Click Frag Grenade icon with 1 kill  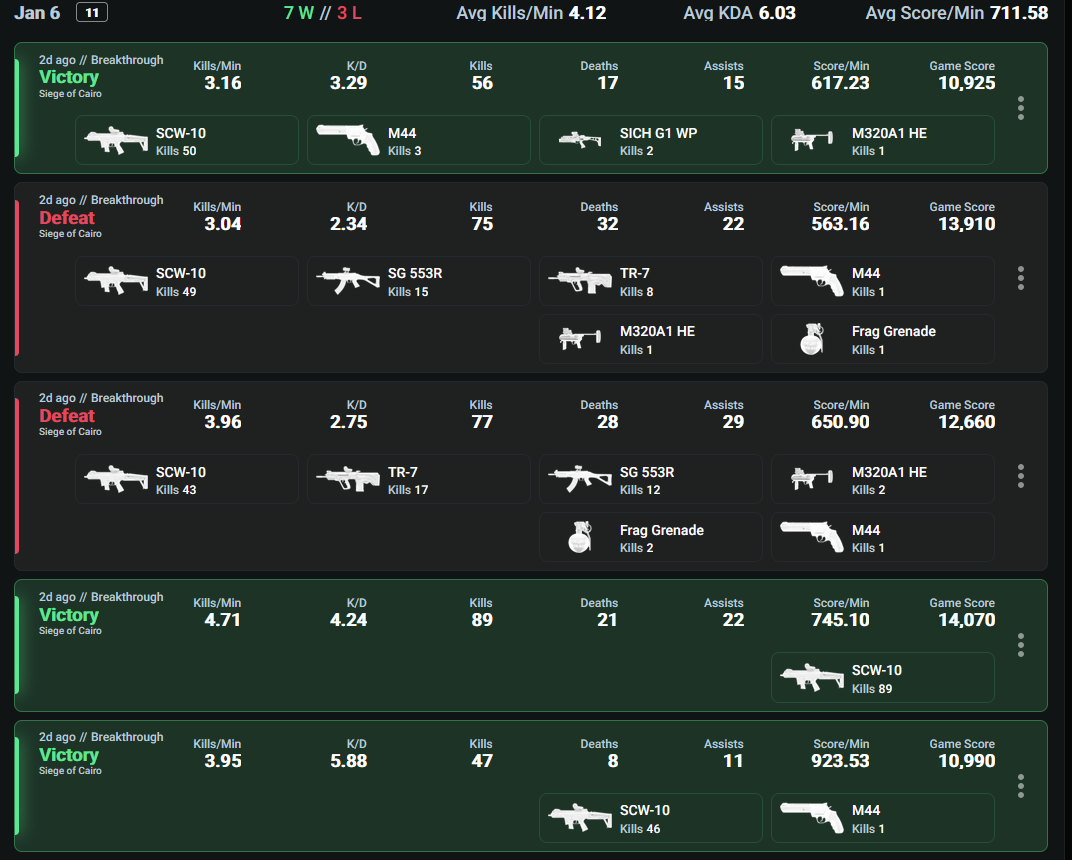[812, 339]
